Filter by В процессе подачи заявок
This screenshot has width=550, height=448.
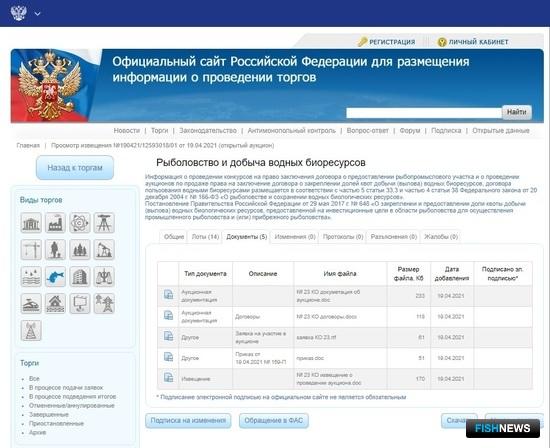click(x=66, y=388)
